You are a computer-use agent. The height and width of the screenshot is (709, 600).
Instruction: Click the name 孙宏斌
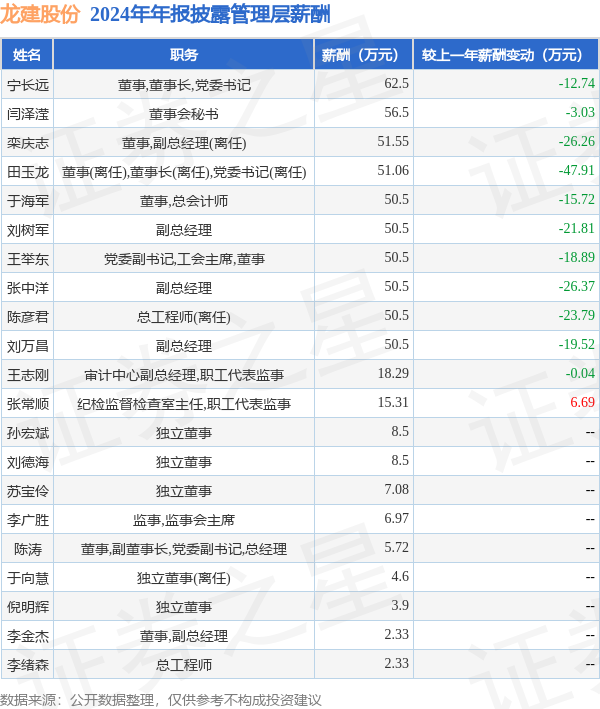(28, 433)
